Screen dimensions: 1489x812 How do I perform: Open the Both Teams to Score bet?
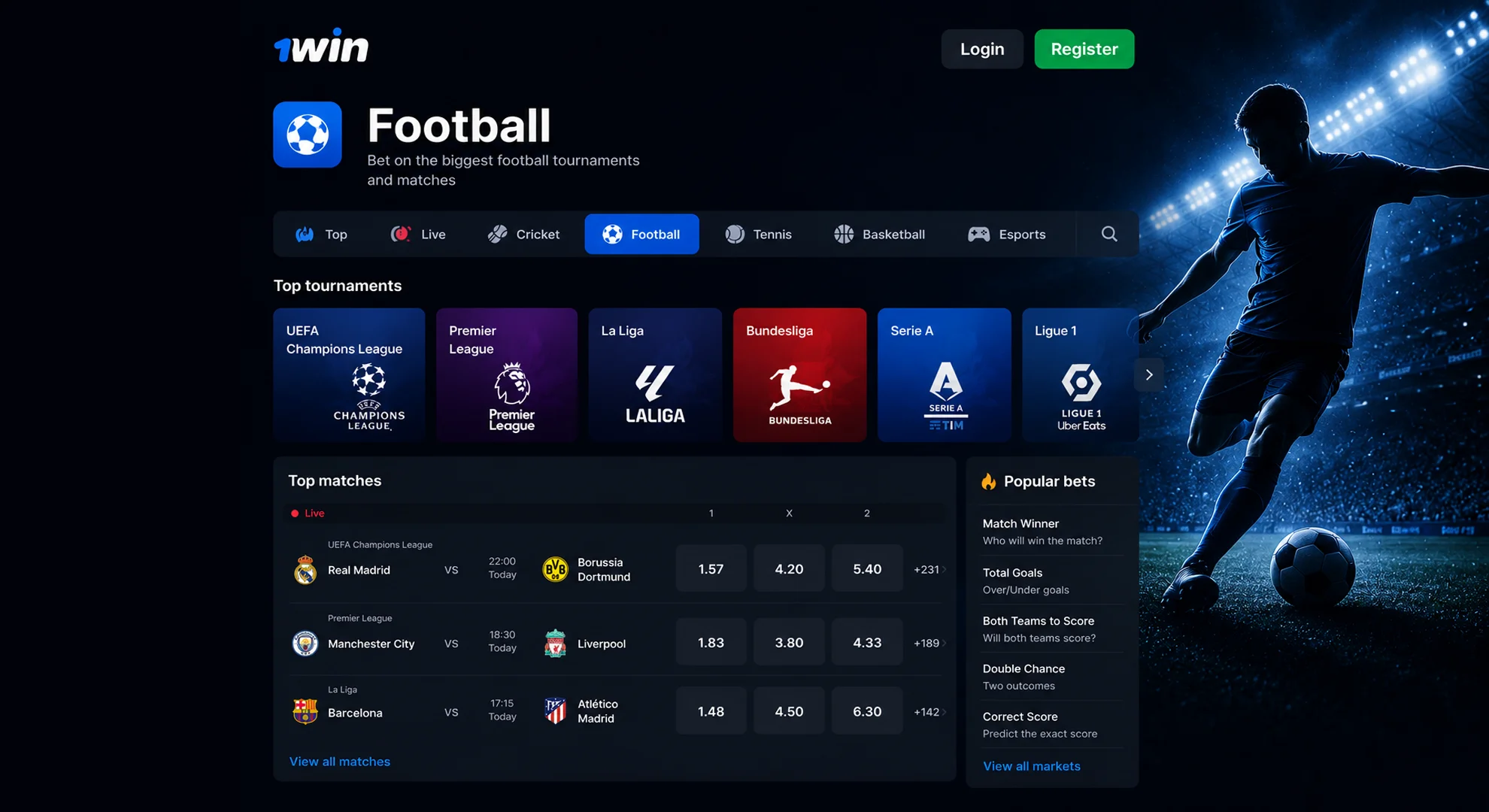tap(1052, 629)
